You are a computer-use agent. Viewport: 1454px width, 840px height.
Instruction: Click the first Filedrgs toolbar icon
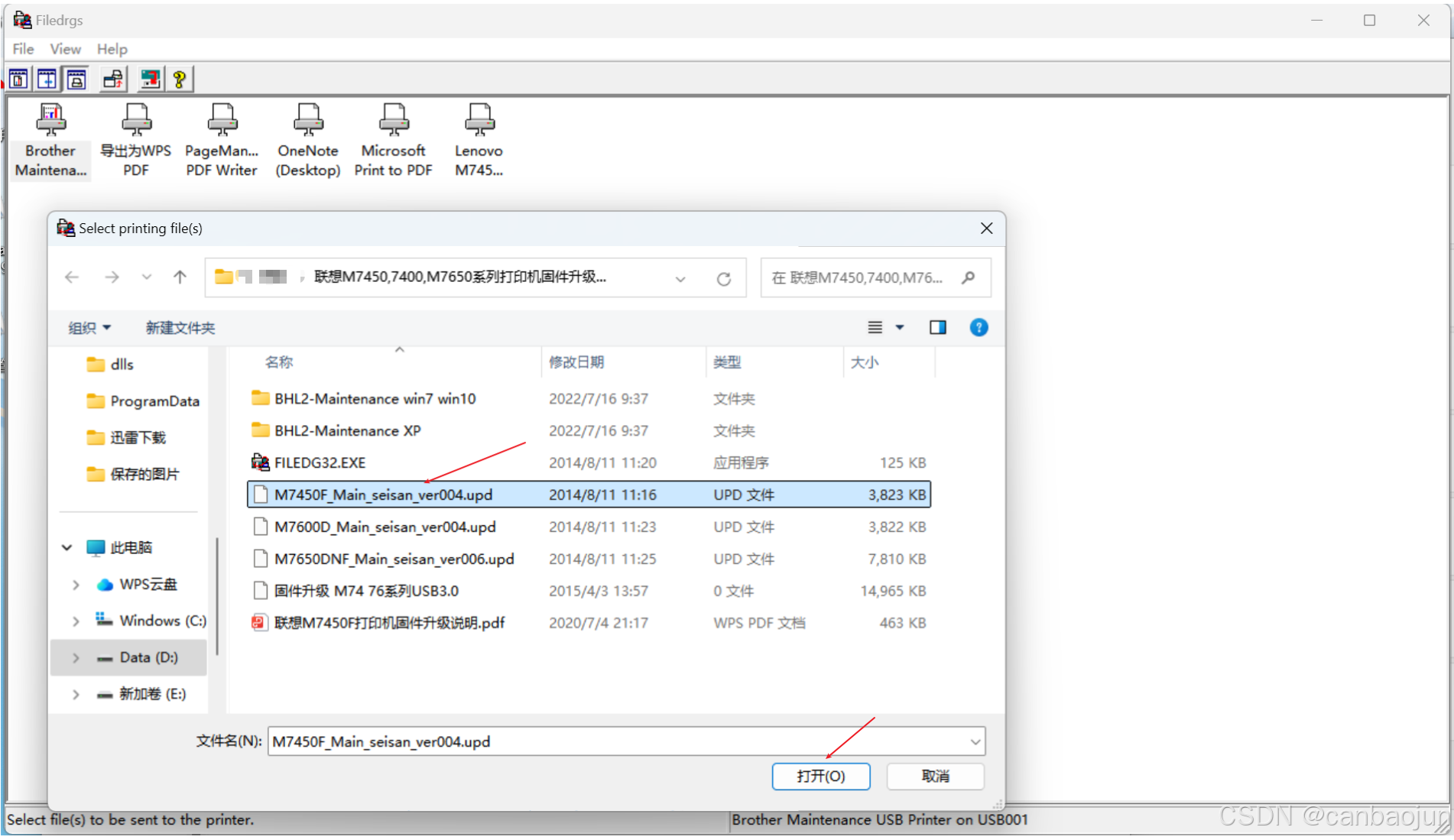19,79
